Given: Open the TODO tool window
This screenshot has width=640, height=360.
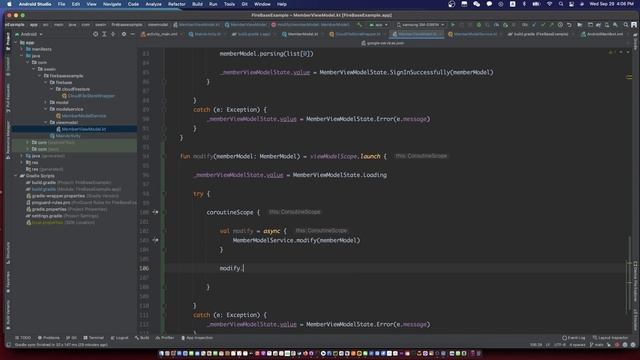Looking at the screenshot, I should pyautogui.click(x=23, y=338).
